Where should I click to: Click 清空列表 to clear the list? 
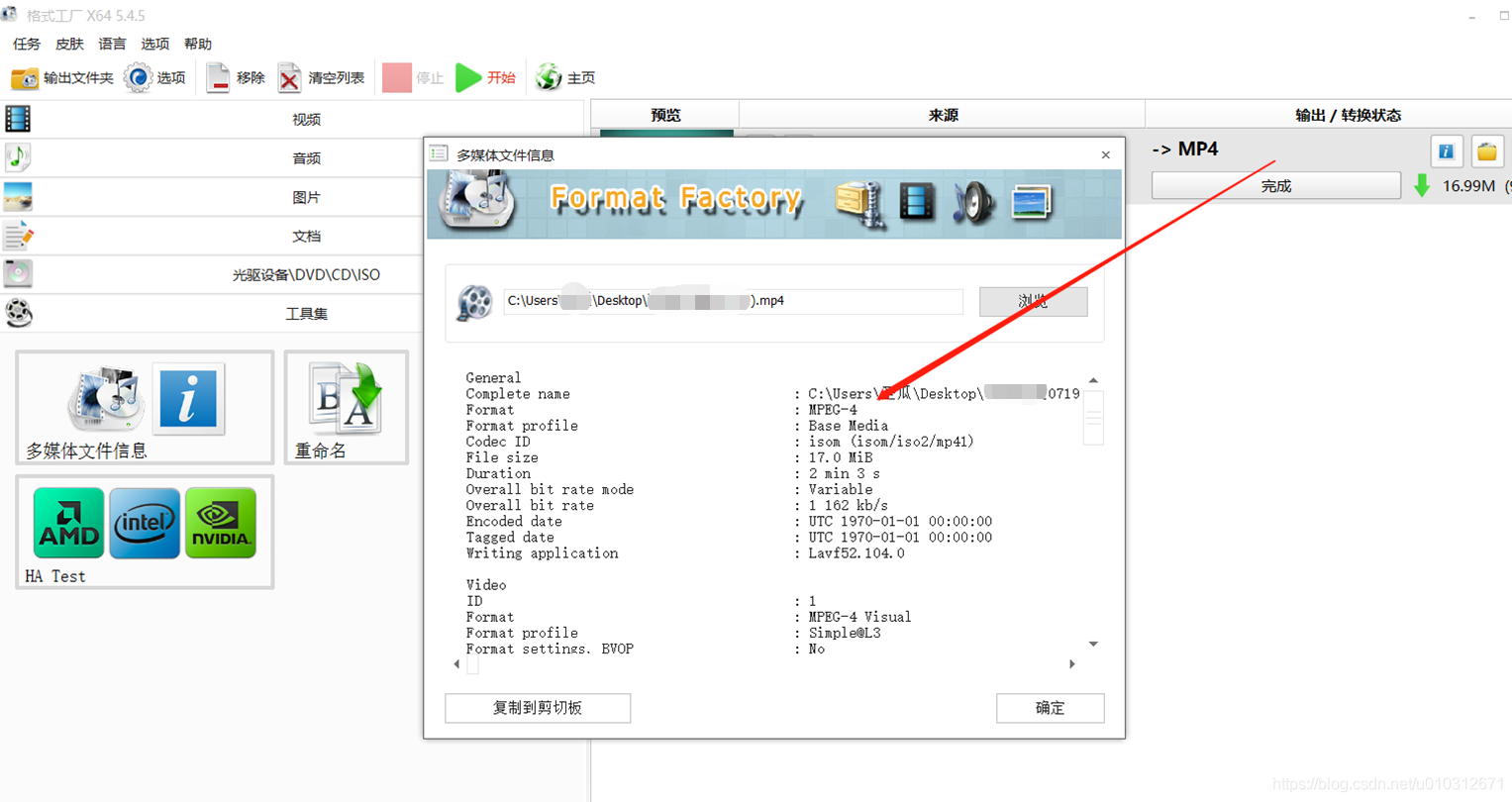[x=321, y=77]
